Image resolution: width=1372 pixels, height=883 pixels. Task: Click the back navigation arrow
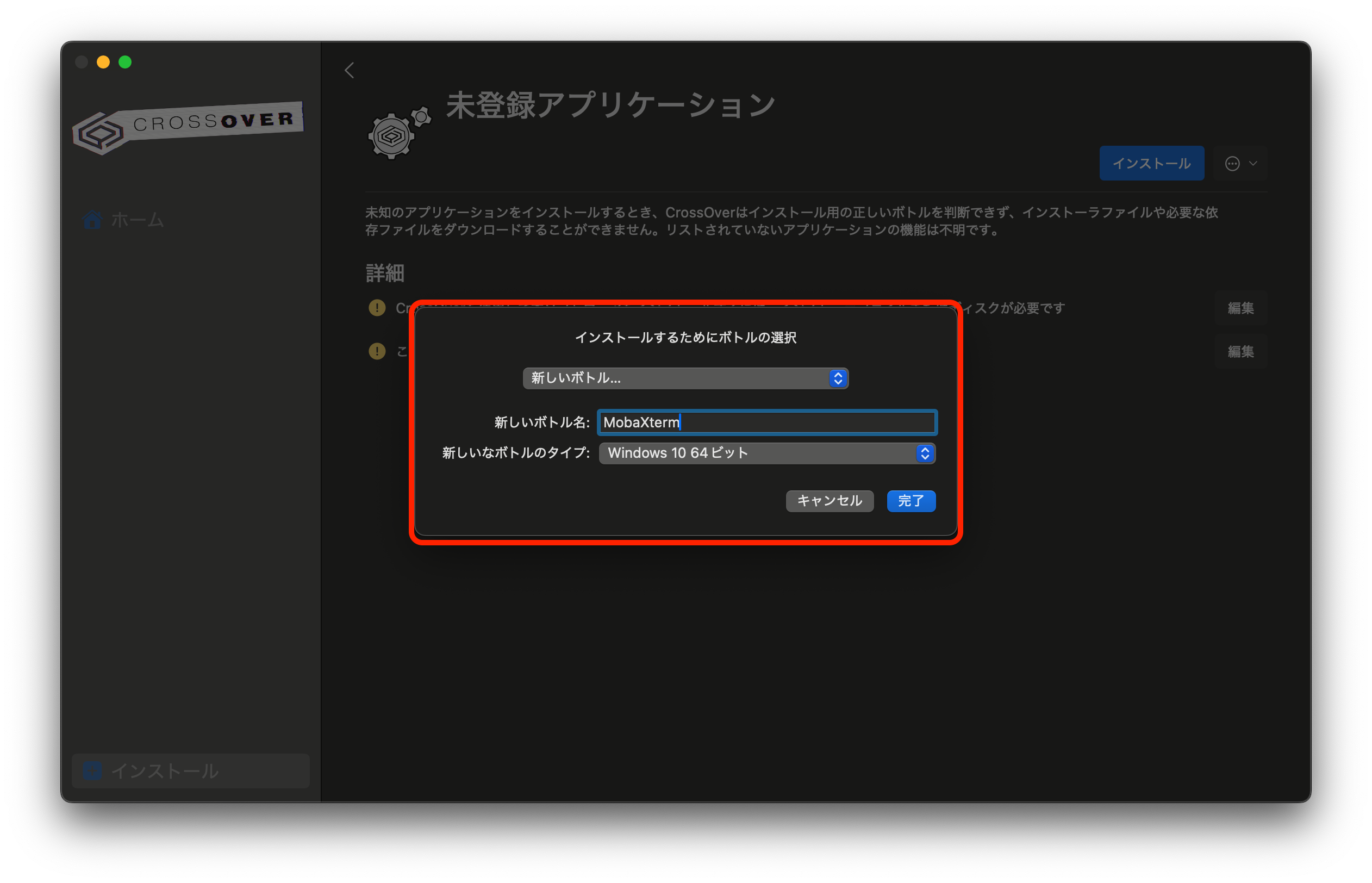tap(350, 70)
